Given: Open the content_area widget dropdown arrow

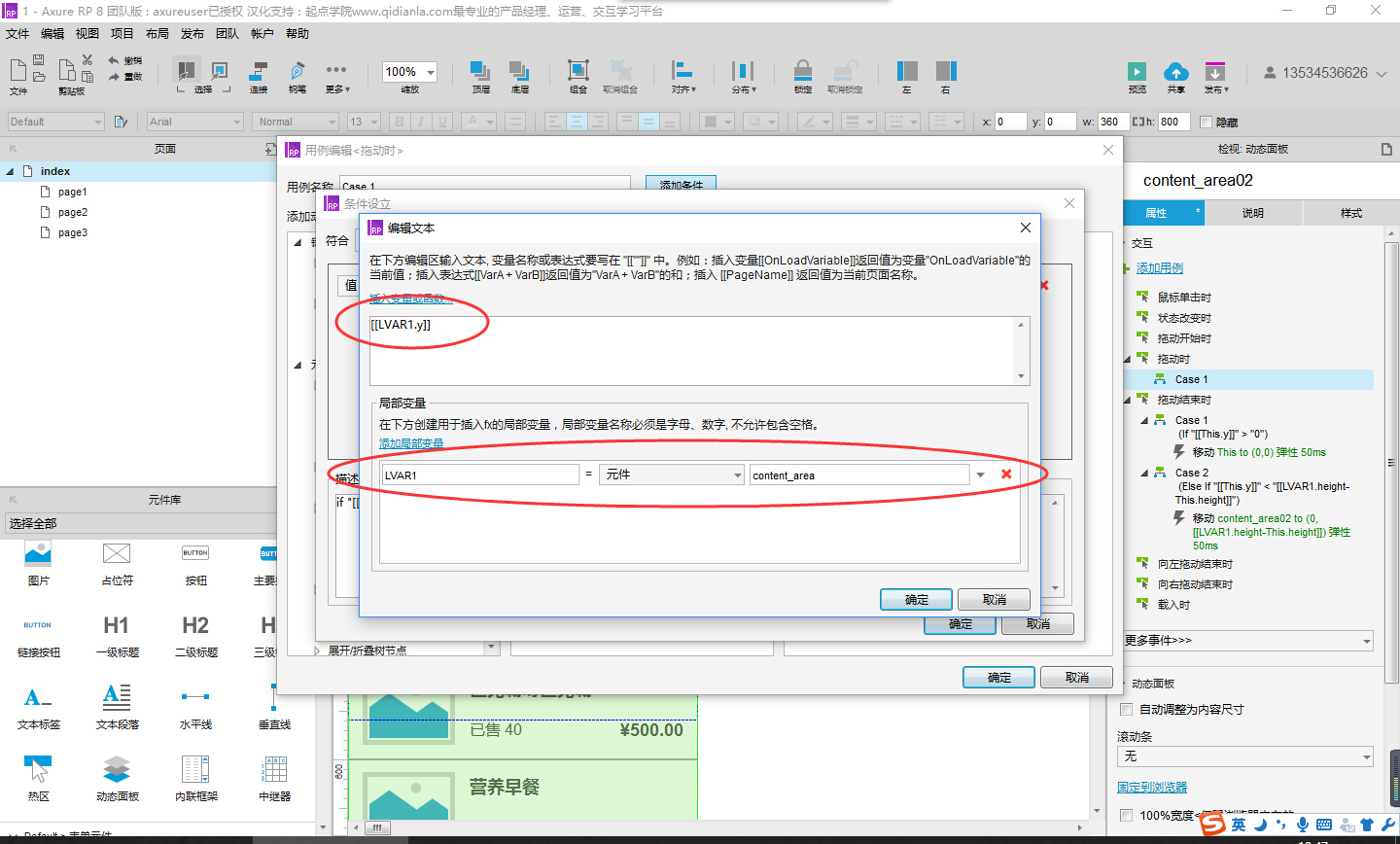Looking at the screenshot, I should pyautogui.click(x=980, y=475).
